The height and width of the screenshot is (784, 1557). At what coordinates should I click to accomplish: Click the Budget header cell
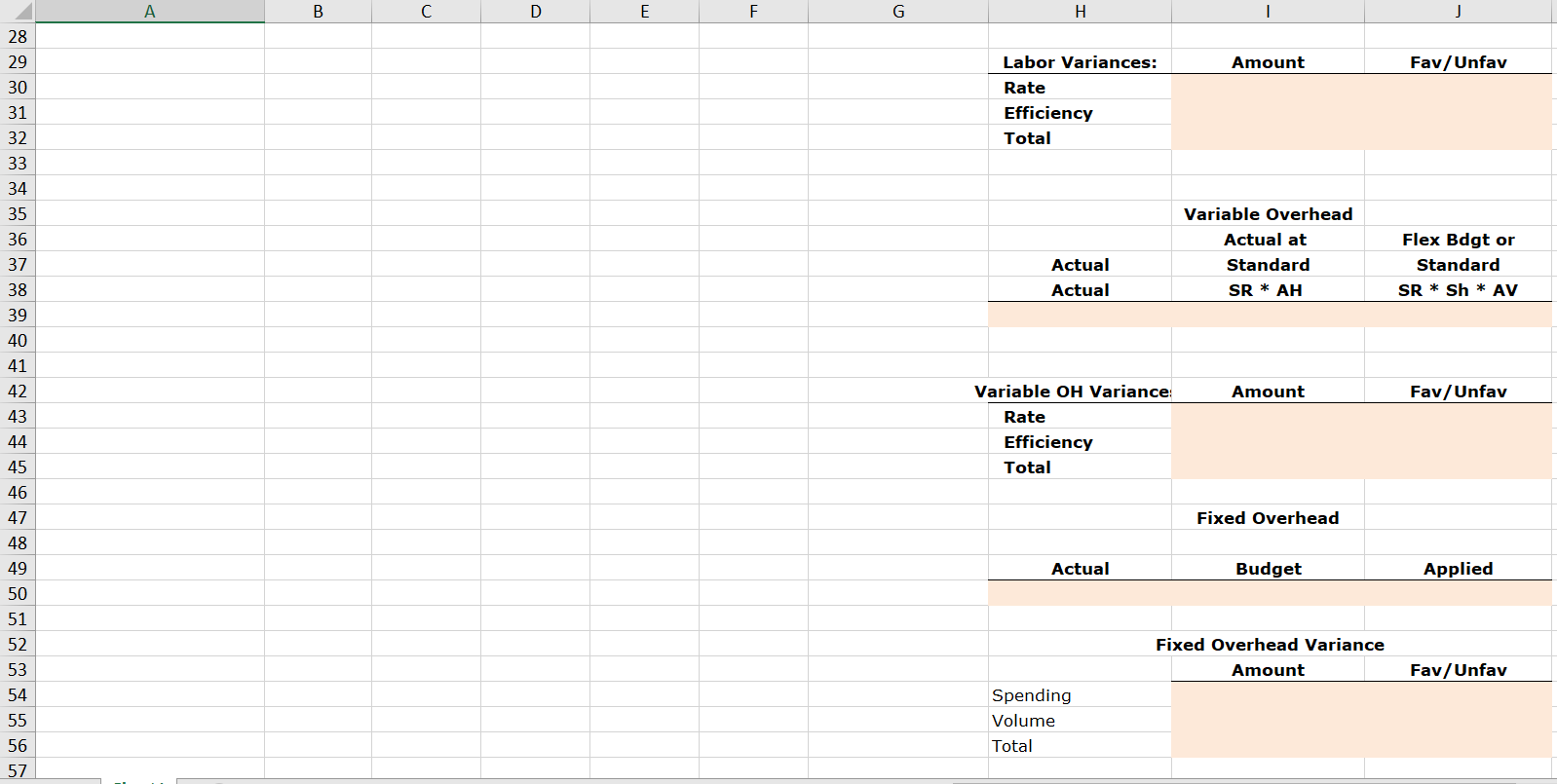(x=1268, y=569)
